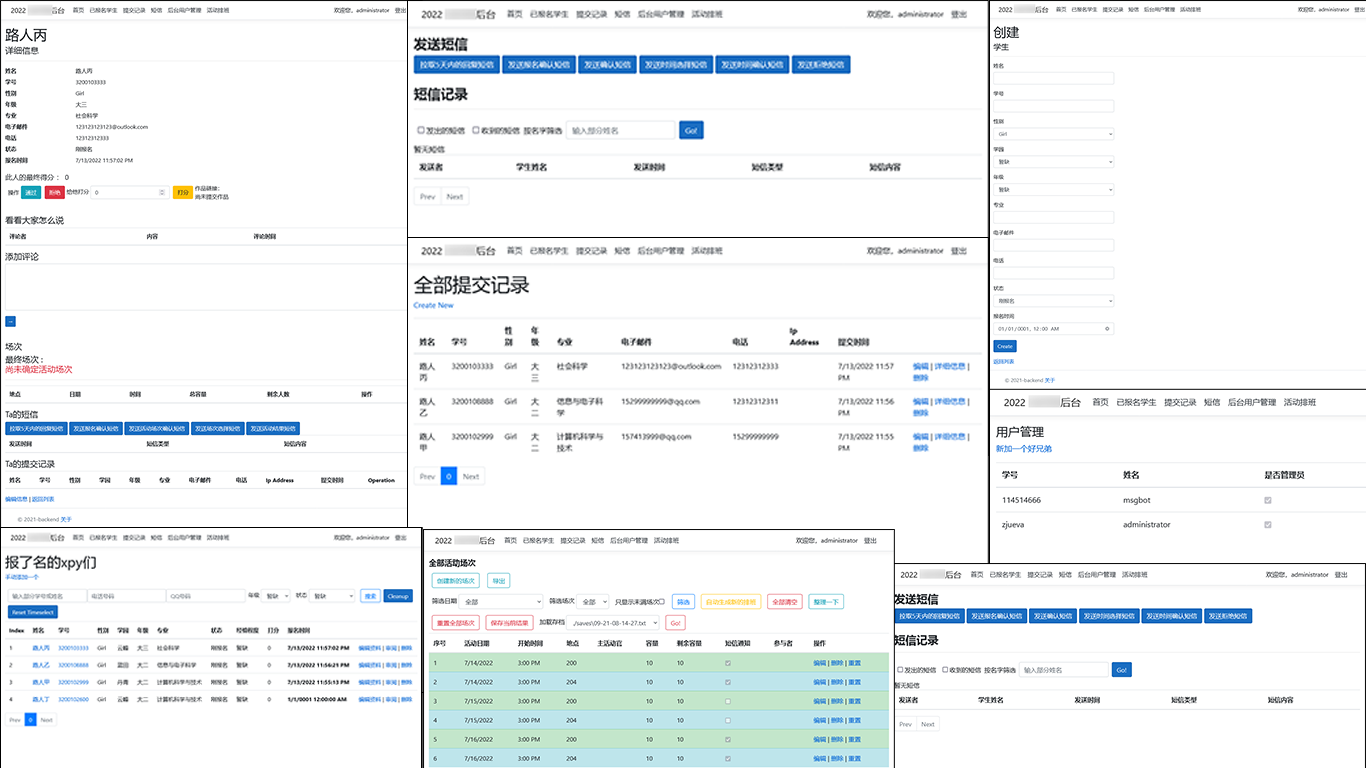Click Reset Timeselect button

point(33,612)
